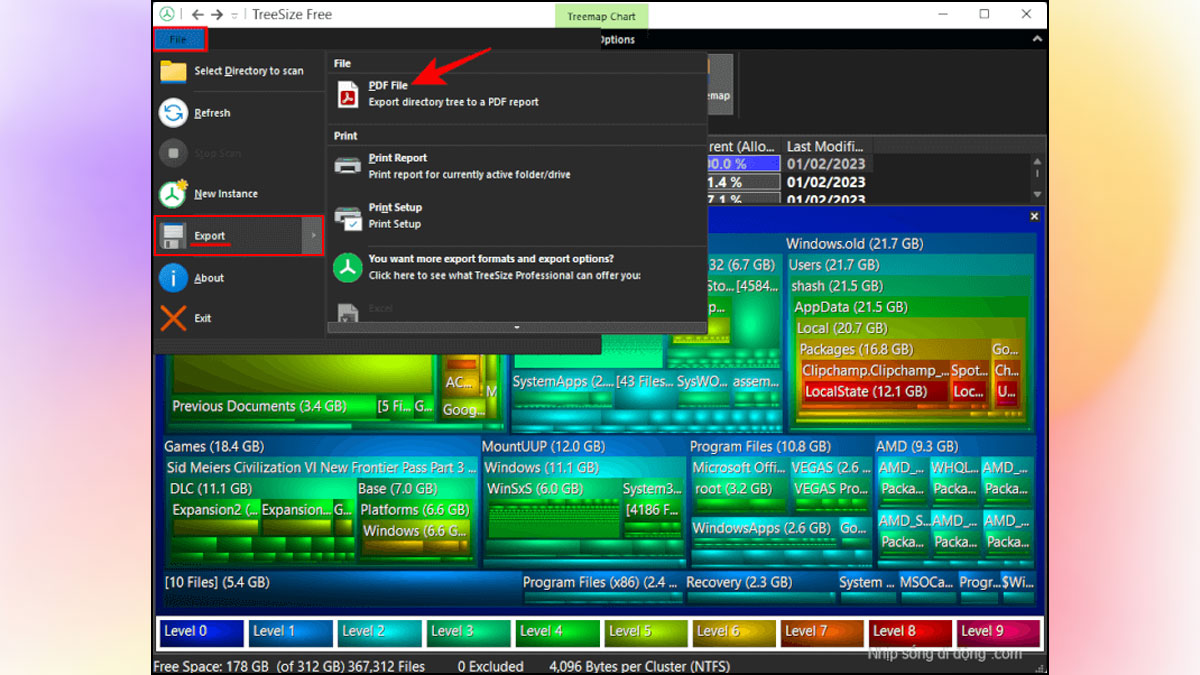The height and width of the screenshot is (675, 1200).
Task: Close the treemap panel with the X
Action: (1035, 216)
